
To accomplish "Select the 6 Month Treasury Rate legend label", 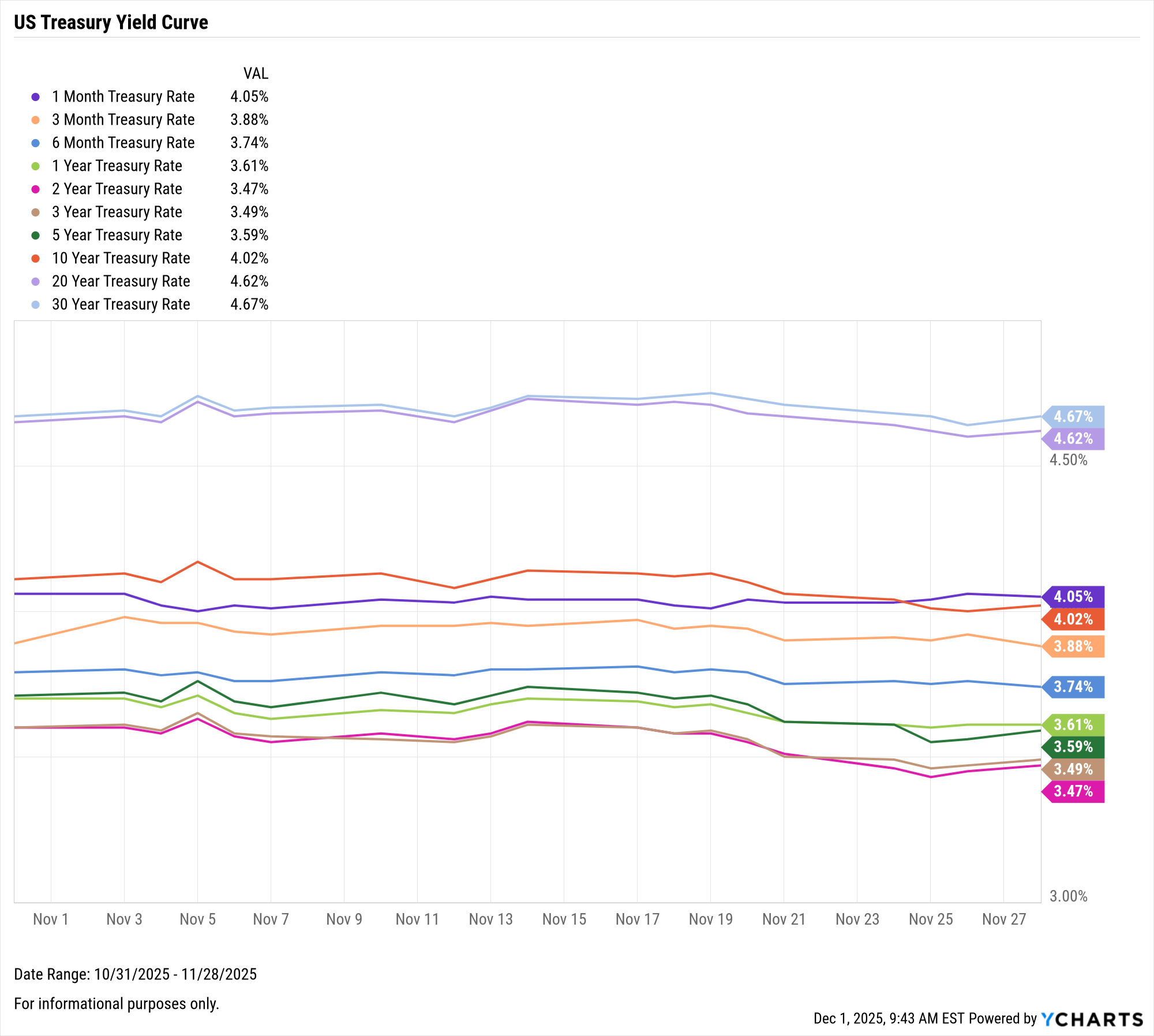I will 123,143.
